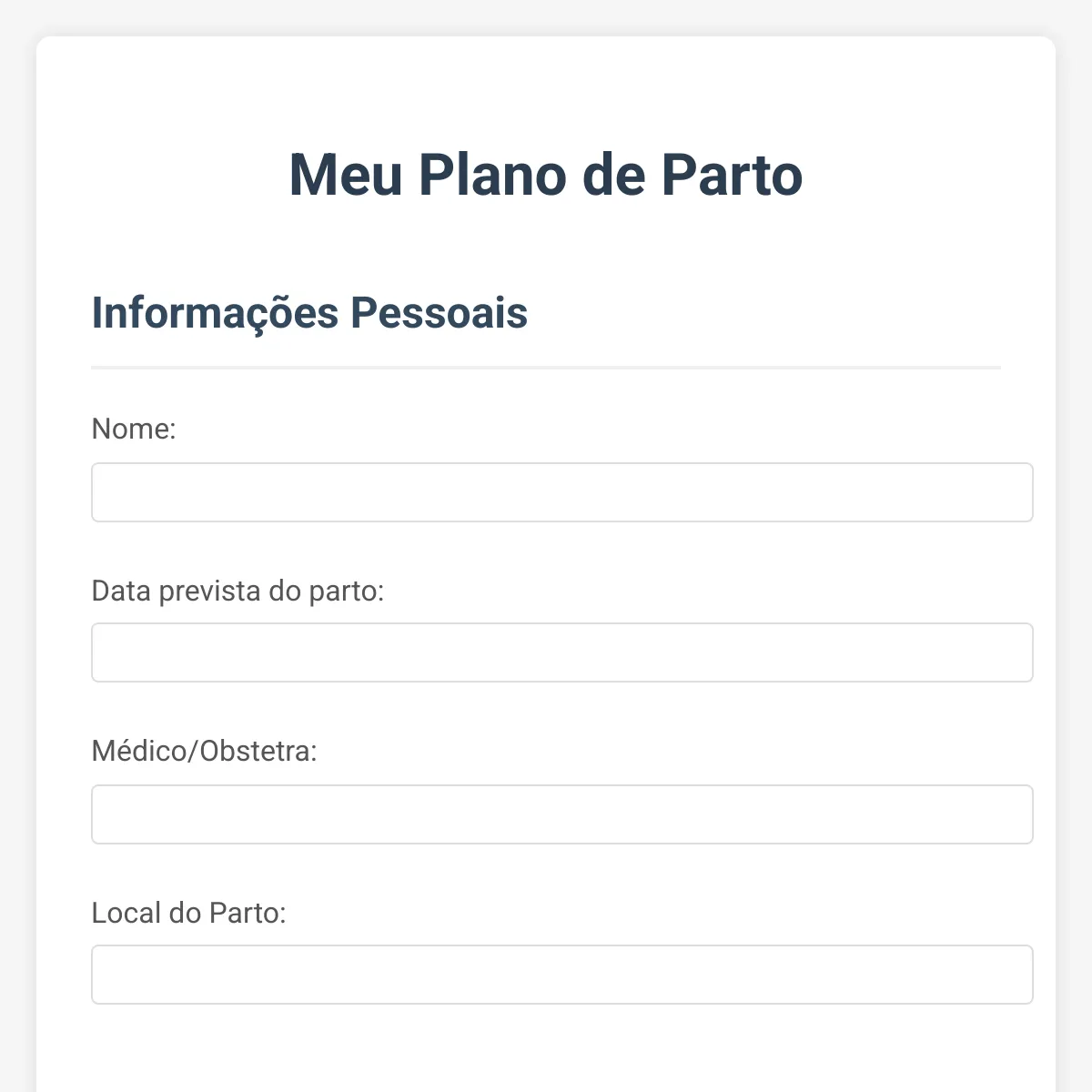Click the divider line under Informações Pessoais
The height and width of the screenshot is (1092, 1092).
point(546,368)
